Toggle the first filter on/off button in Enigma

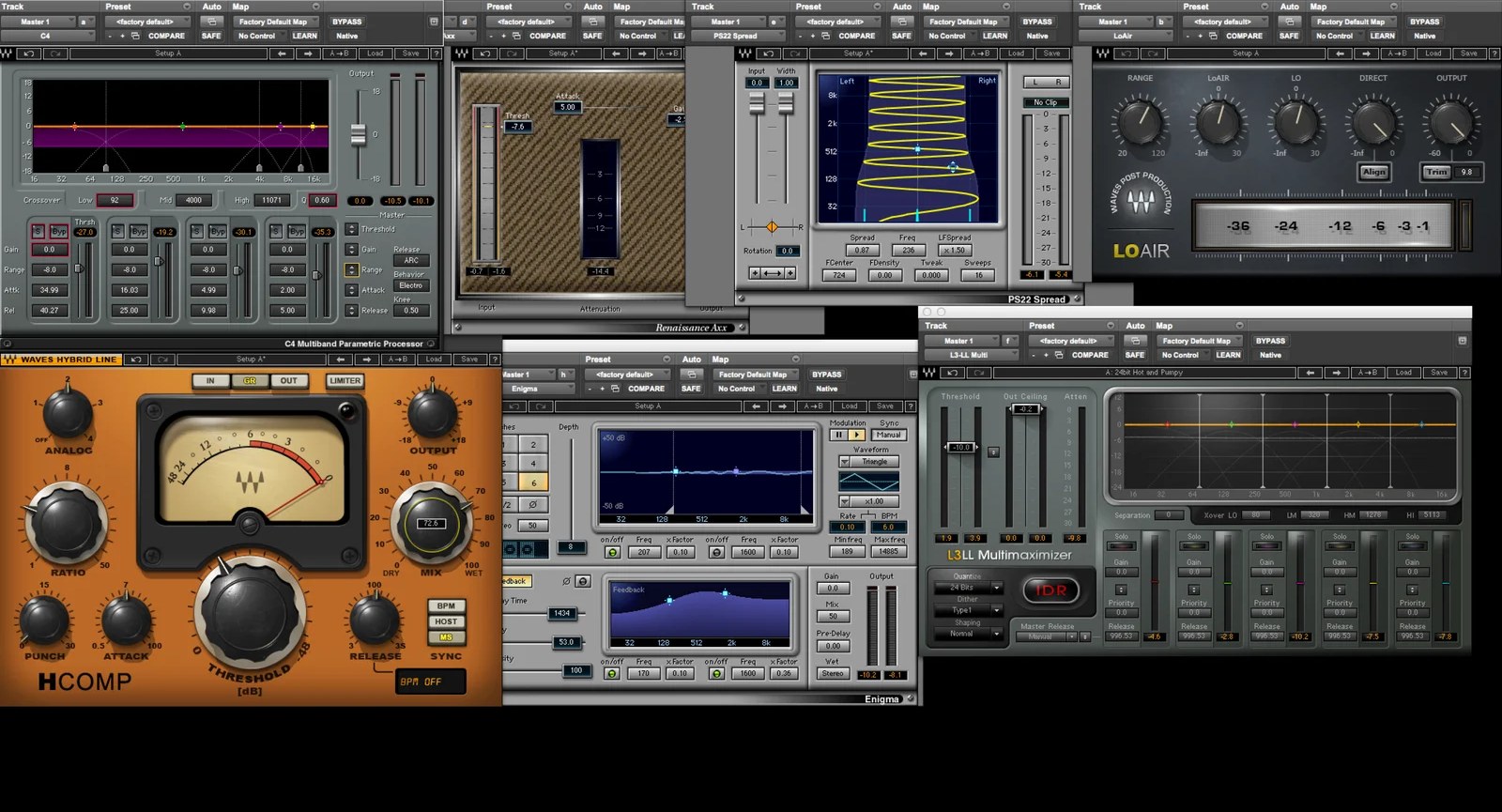(612, 552)
